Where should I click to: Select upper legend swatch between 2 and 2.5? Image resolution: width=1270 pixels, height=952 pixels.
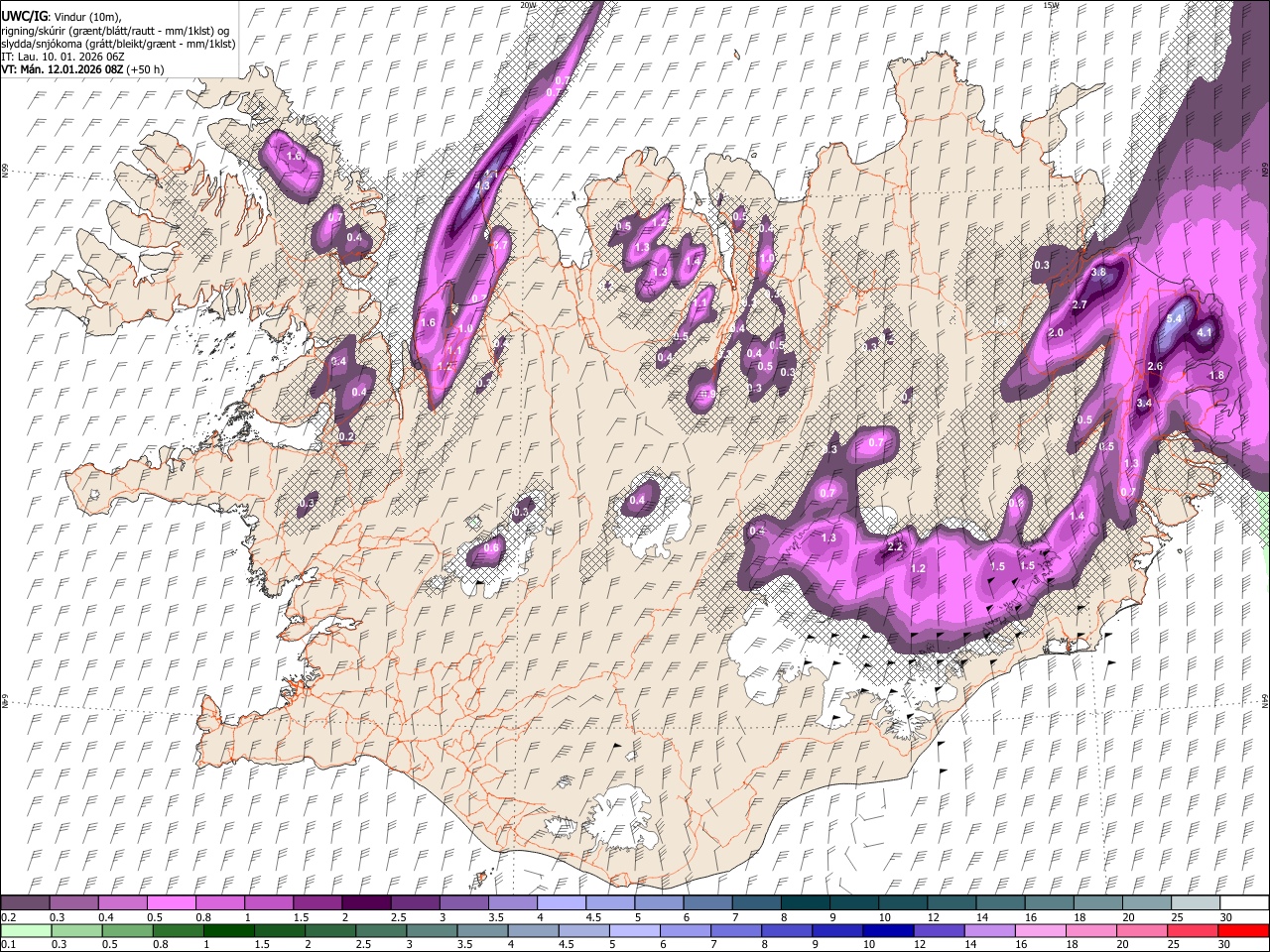(365, 903)
